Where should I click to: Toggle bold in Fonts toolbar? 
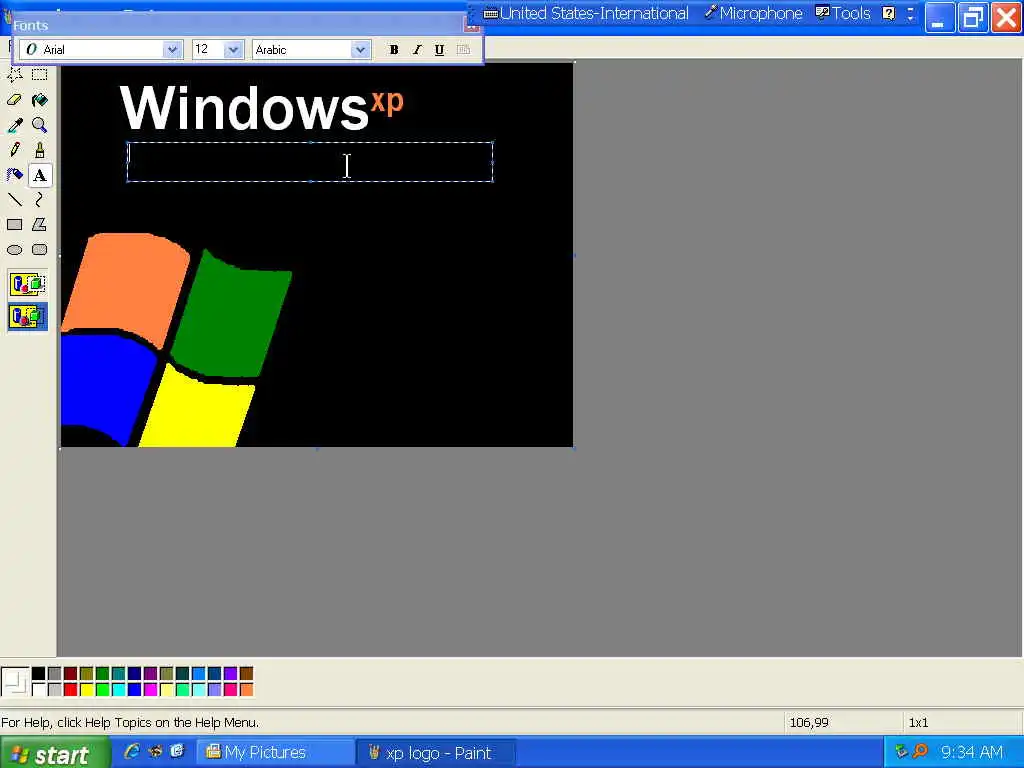(x=394, y=50)
